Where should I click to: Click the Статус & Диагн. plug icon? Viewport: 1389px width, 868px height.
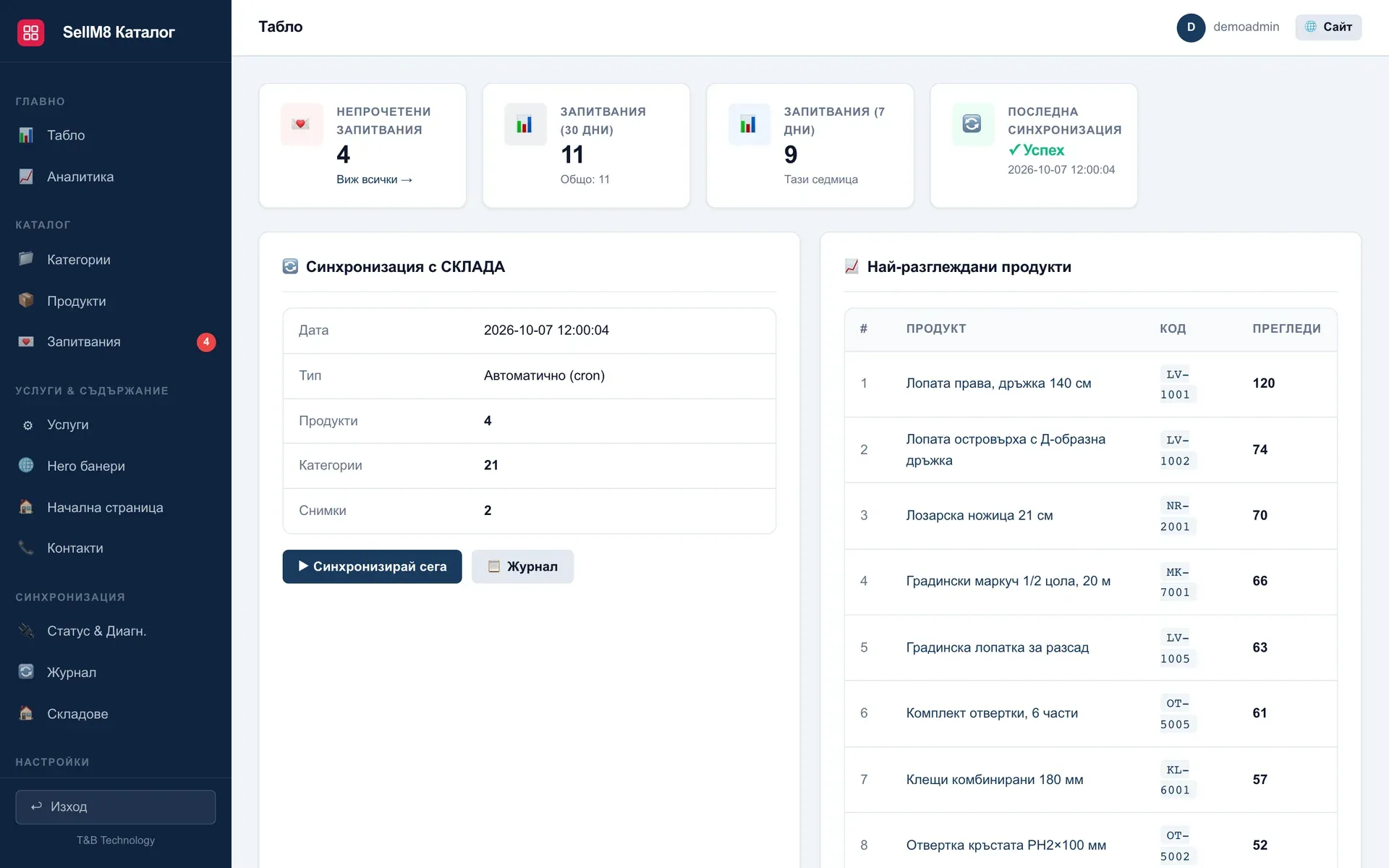[x=26, y=631]
